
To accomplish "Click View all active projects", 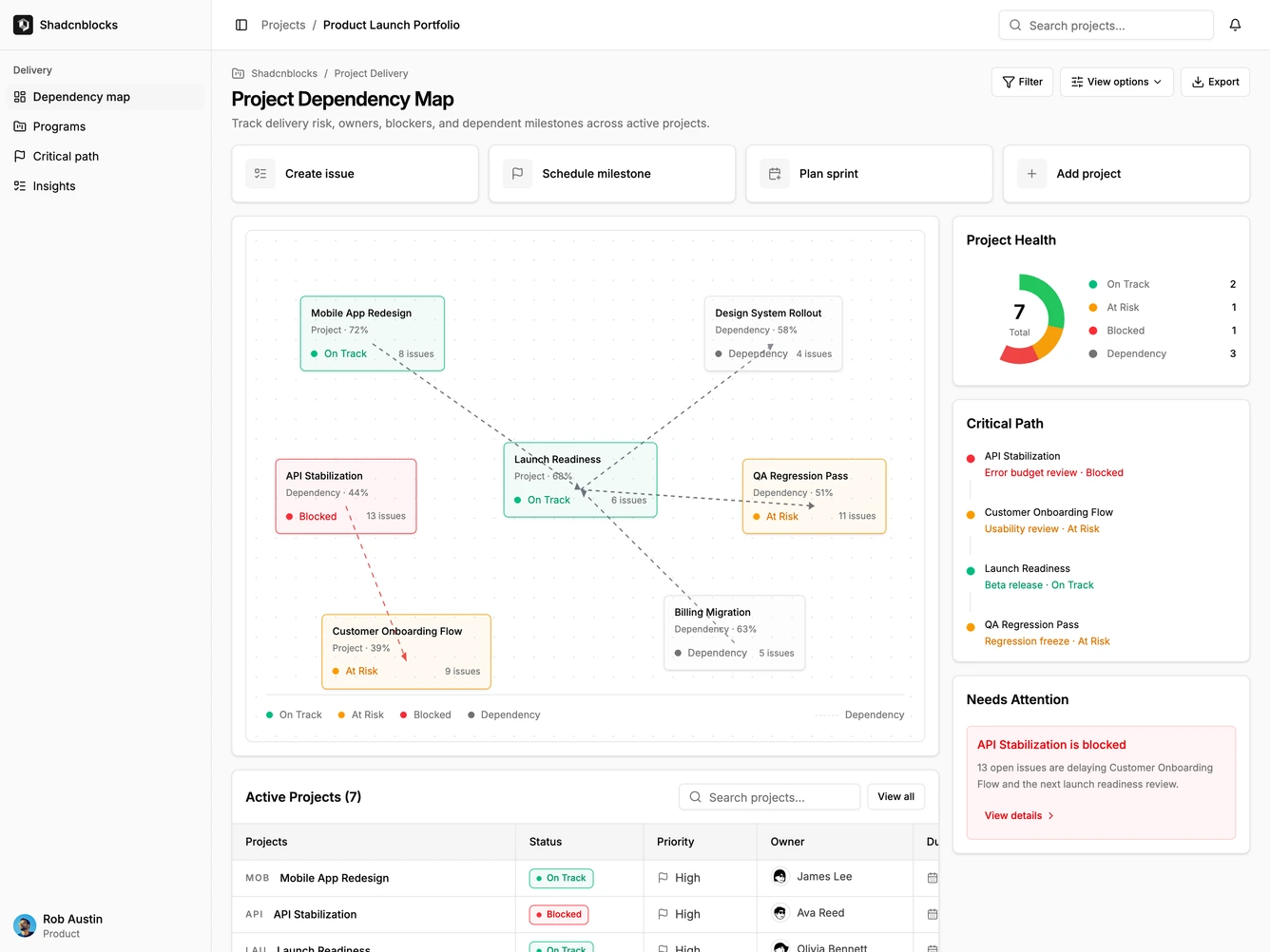I will [895, 796].
